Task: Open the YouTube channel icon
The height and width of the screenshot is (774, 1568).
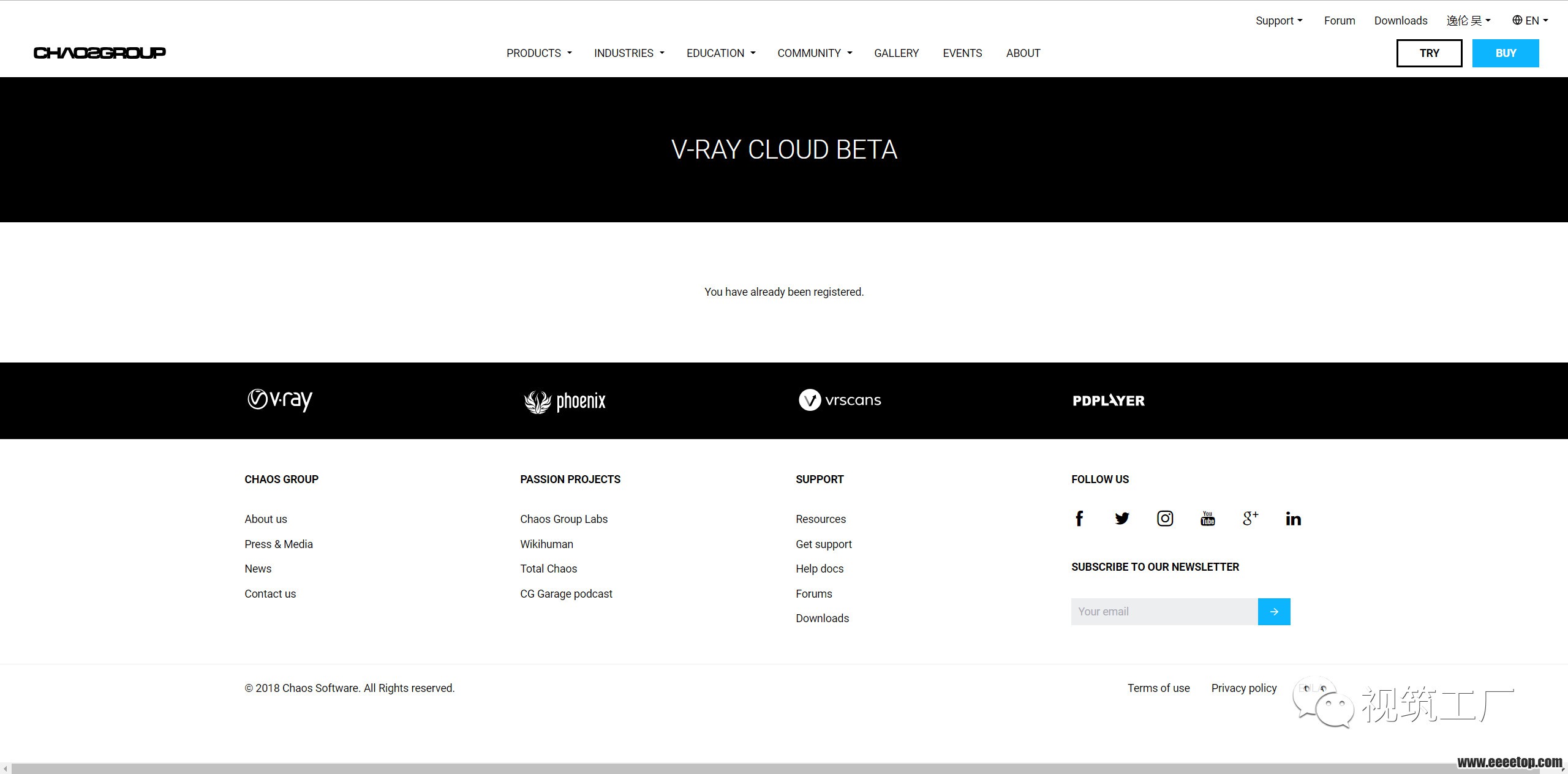Action: [1208, 519]
